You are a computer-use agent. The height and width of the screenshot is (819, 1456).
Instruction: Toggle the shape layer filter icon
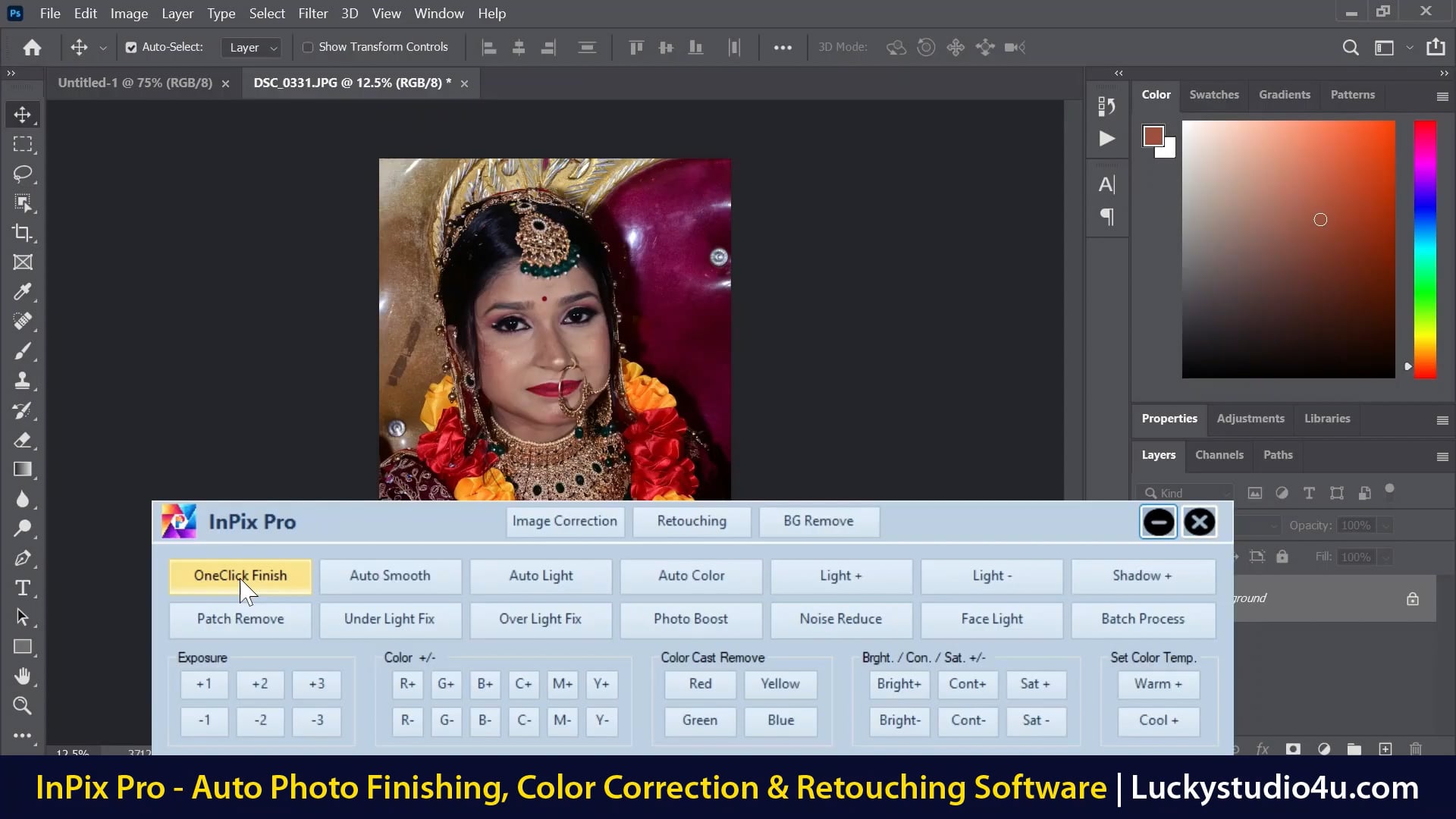(x=1337, y=493)
